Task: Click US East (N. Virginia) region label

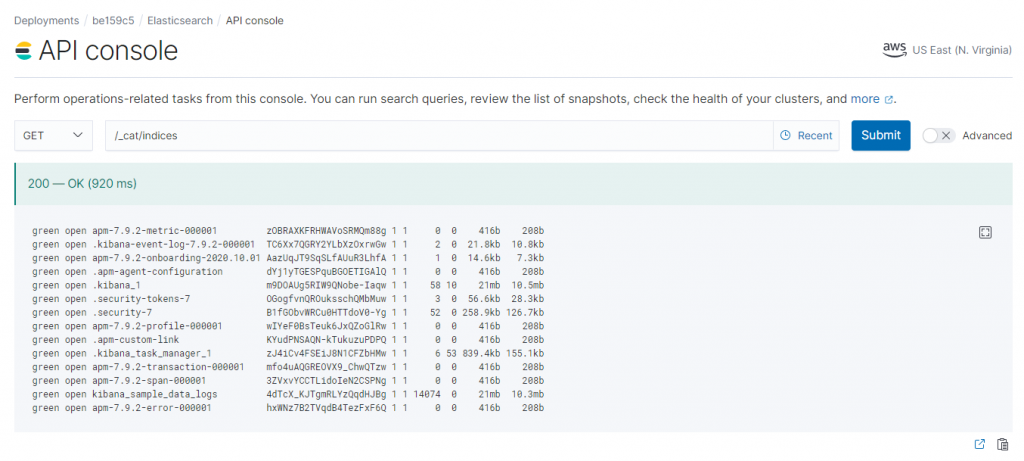Action: (962, 51)
